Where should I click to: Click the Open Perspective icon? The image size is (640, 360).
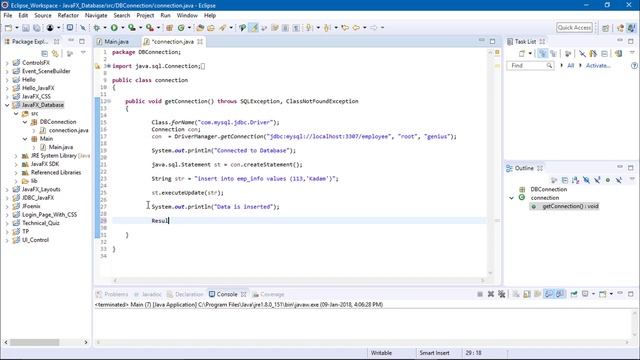click(606, 28)
